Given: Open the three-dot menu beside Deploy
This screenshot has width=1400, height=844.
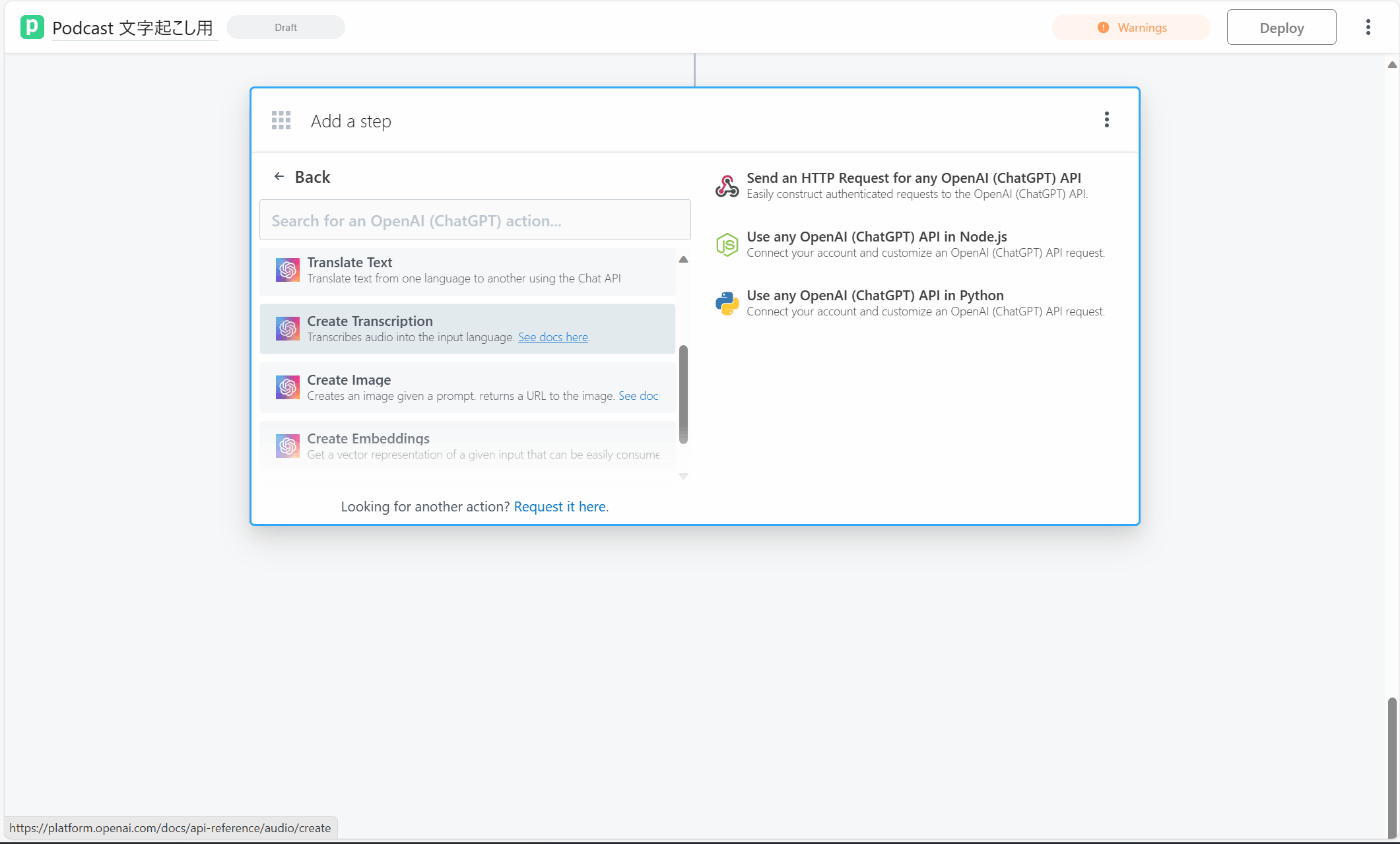Looking at the screenshot, I should point(1368,27).
